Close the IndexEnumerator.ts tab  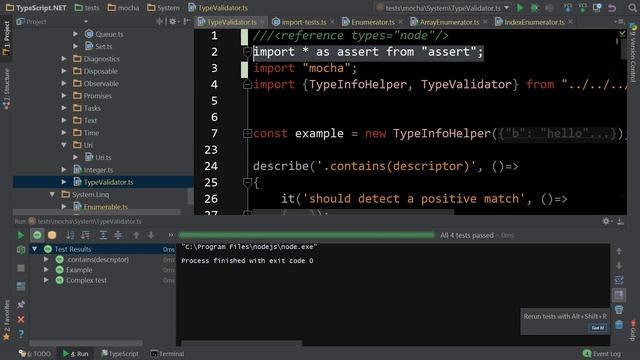click(571, 22)
